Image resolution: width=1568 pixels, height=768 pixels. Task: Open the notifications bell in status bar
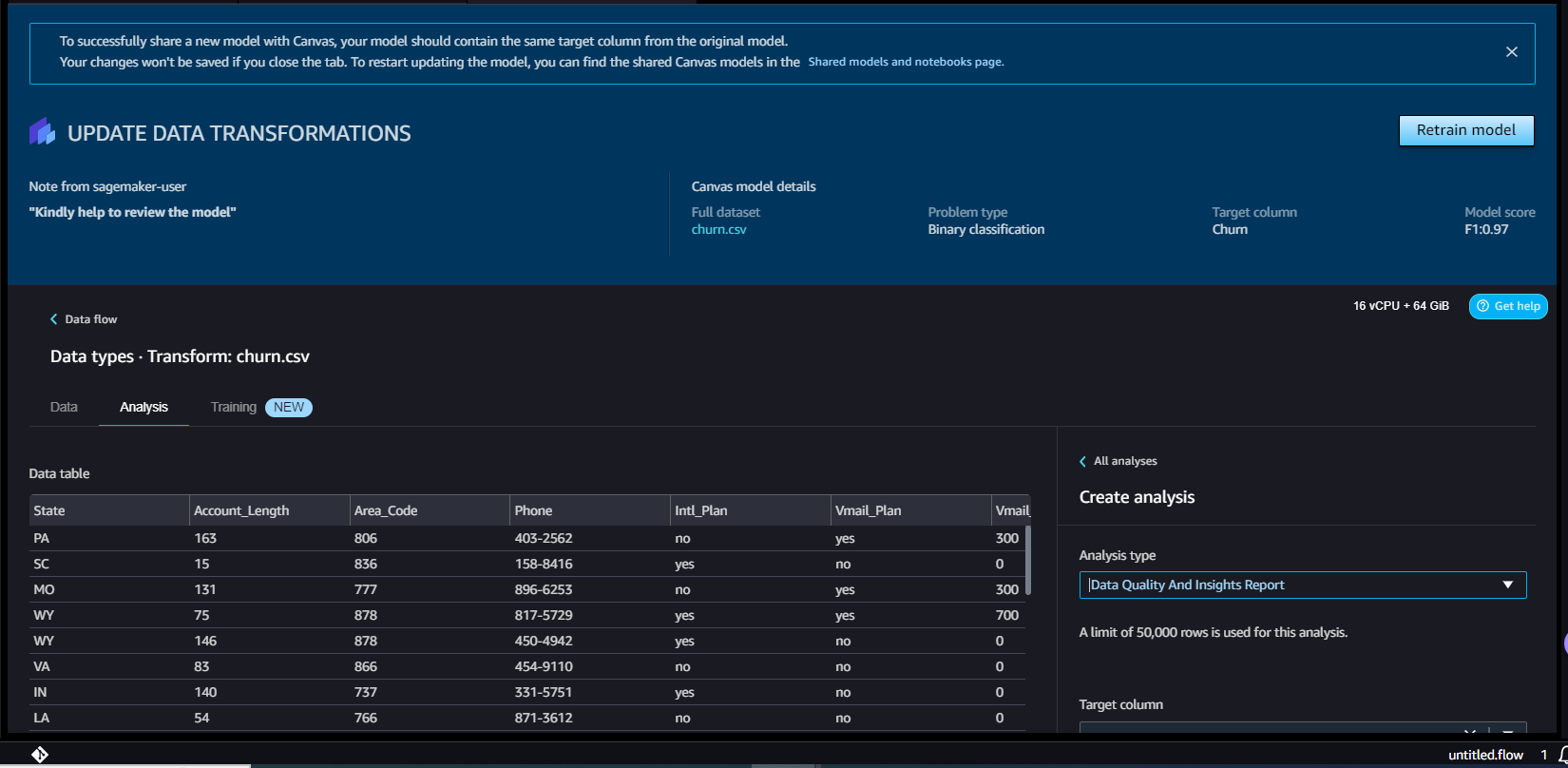point(1563,755)
